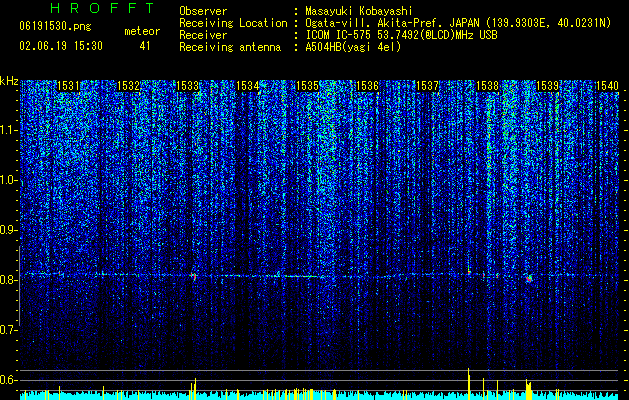Click meteor echo just before 1538
The height and width of the screenshot is (400, 629).
tap(469, 272)
